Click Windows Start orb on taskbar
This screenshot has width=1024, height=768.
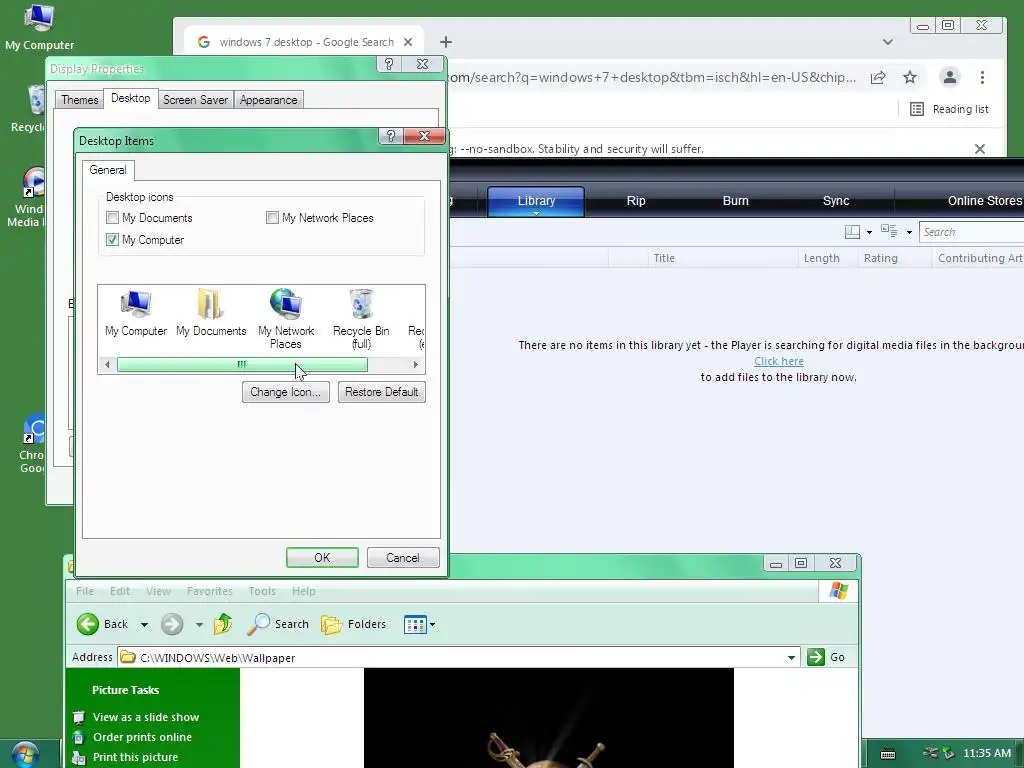pyautogui.click(x=25, y=755)
